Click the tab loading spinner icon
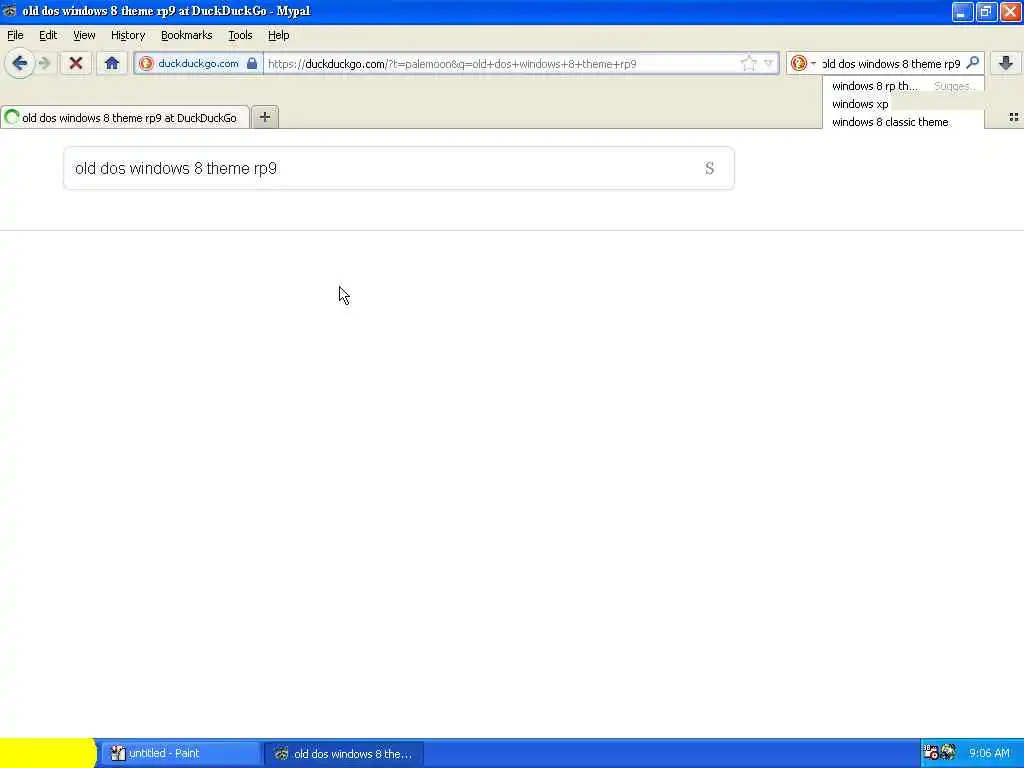The height and width of the screenshot is (768, 1024). (x=11, y=118)
